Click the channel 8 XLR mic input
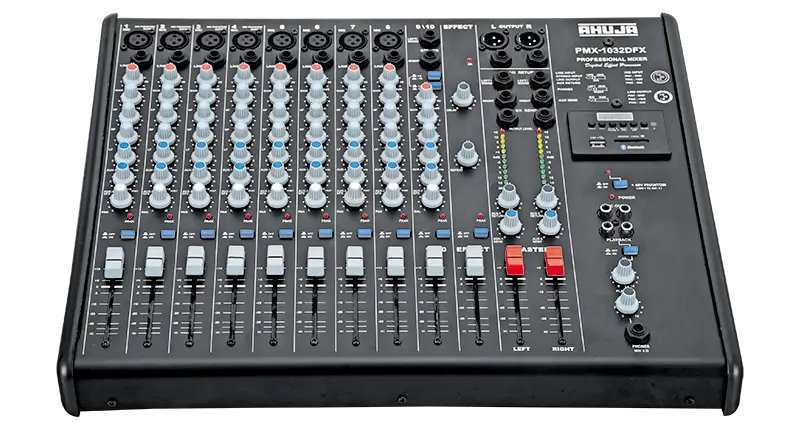This screenshot has height=437, width=800. pos(389,40)
